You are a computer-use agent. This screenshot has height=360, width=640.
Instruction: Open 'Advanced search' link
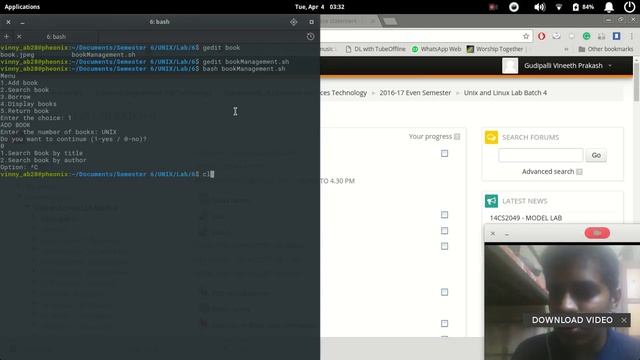pyautogui.click(x=548, y=171)
